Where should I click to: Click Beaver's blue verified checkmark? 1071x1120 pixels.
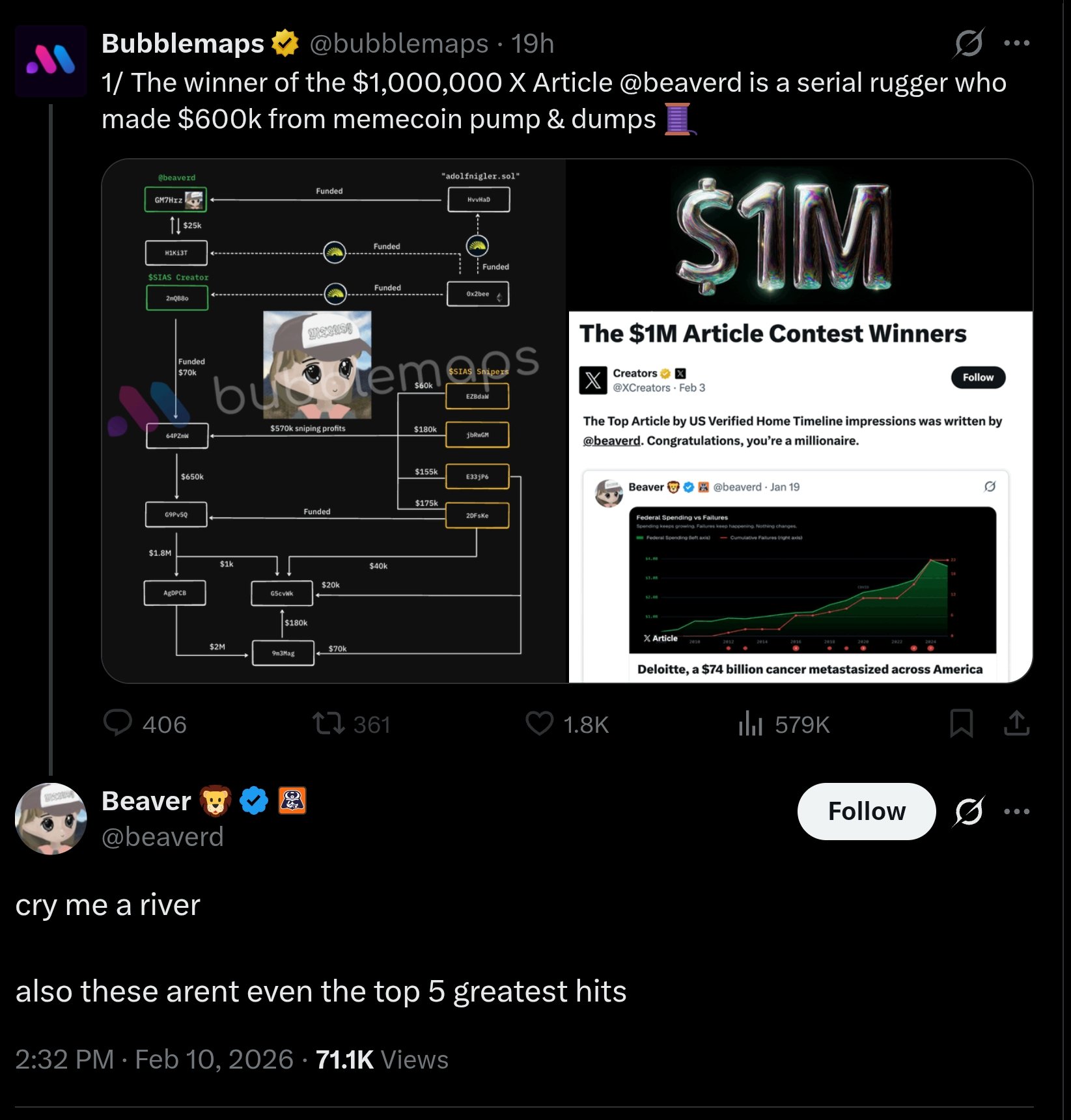click(254, 800)
